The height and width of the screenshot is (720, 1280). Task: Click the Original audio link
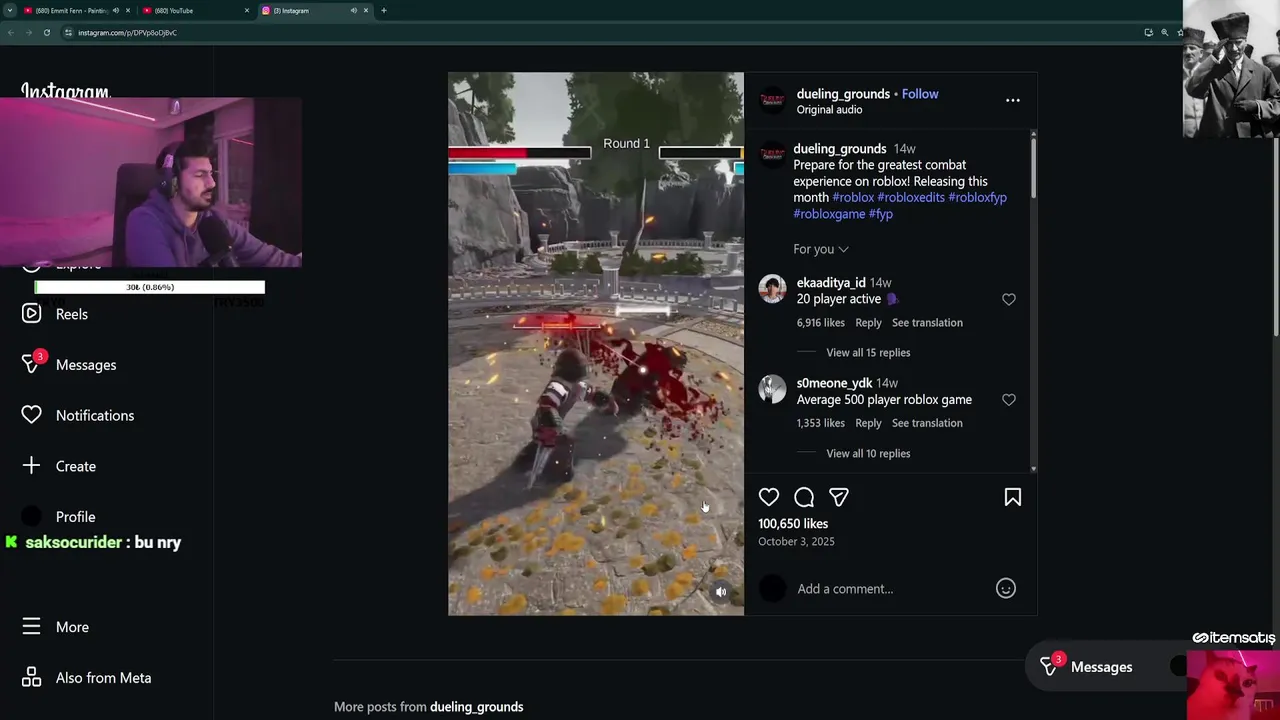[829, 110]
